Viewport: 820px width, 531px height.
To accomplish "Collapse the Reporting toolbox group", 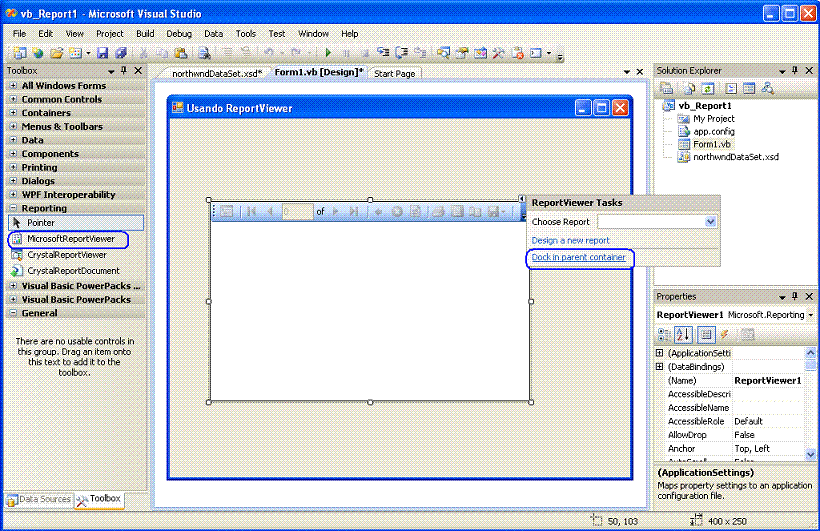I will (x=13, y=208).
